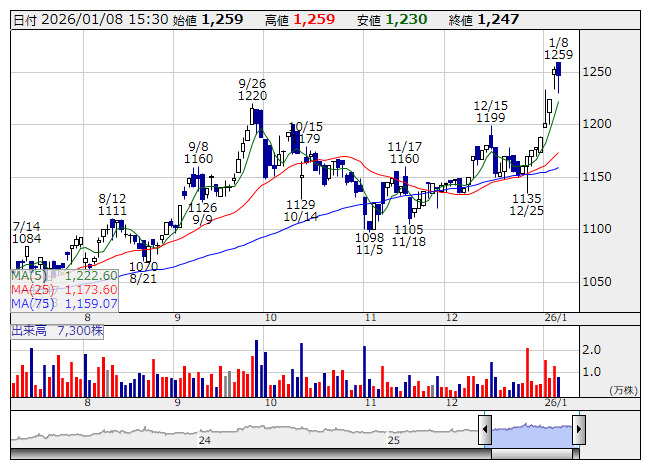Click the 出来高 7,300株 volume label

(57, 331)
